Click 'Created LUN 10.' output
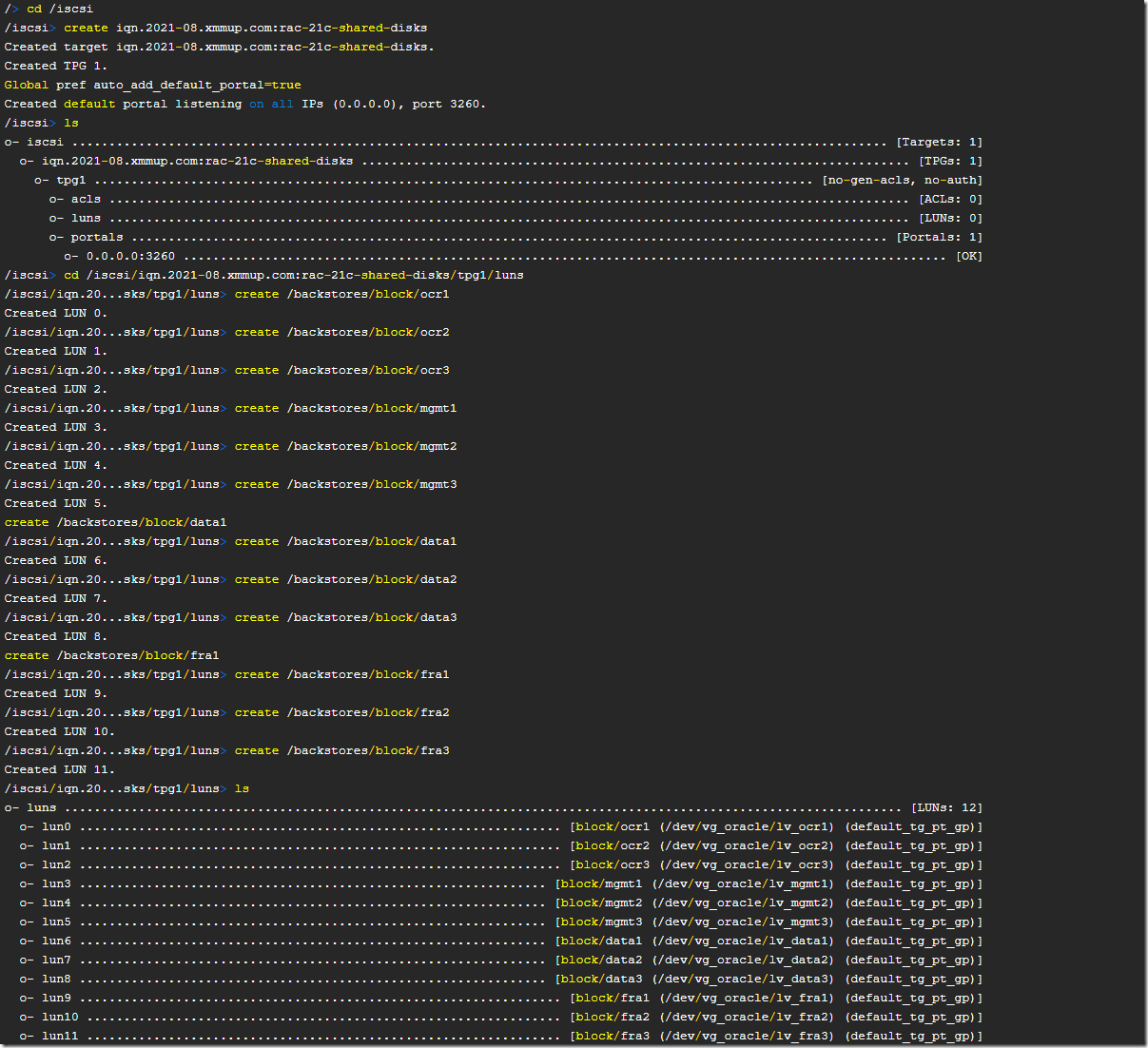This screenshot has height=1048, width=1148. click(59, 731)
